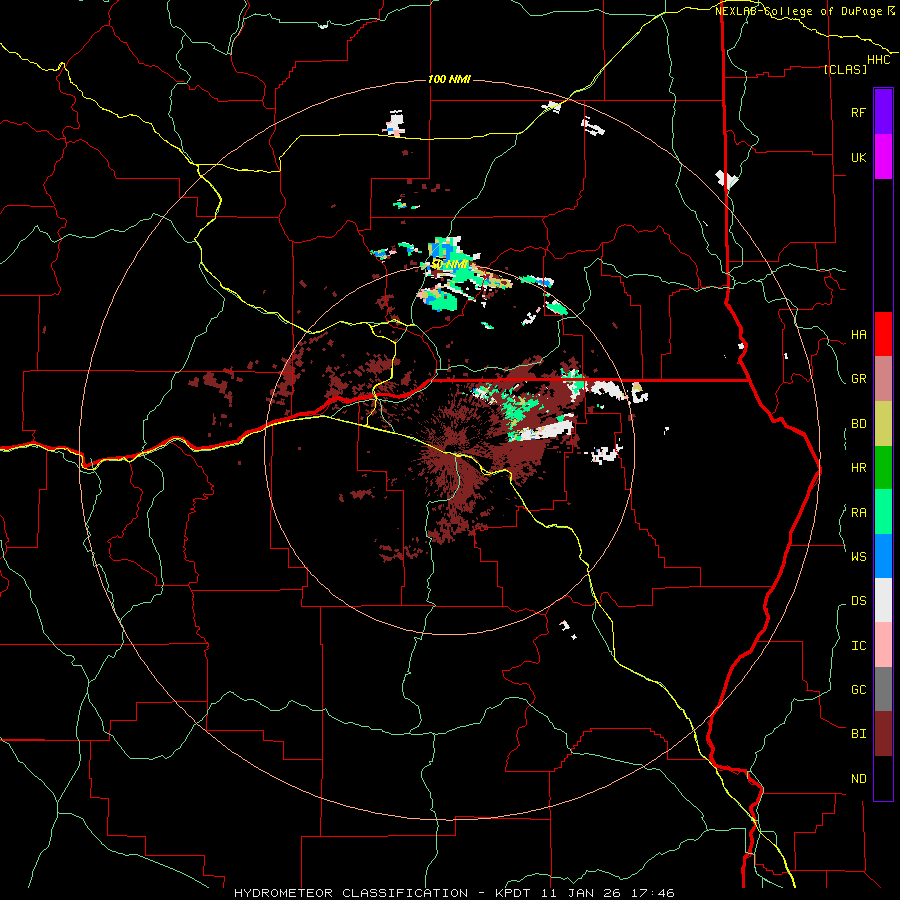Click the 100 NMI range ring label

pos(449,79)
